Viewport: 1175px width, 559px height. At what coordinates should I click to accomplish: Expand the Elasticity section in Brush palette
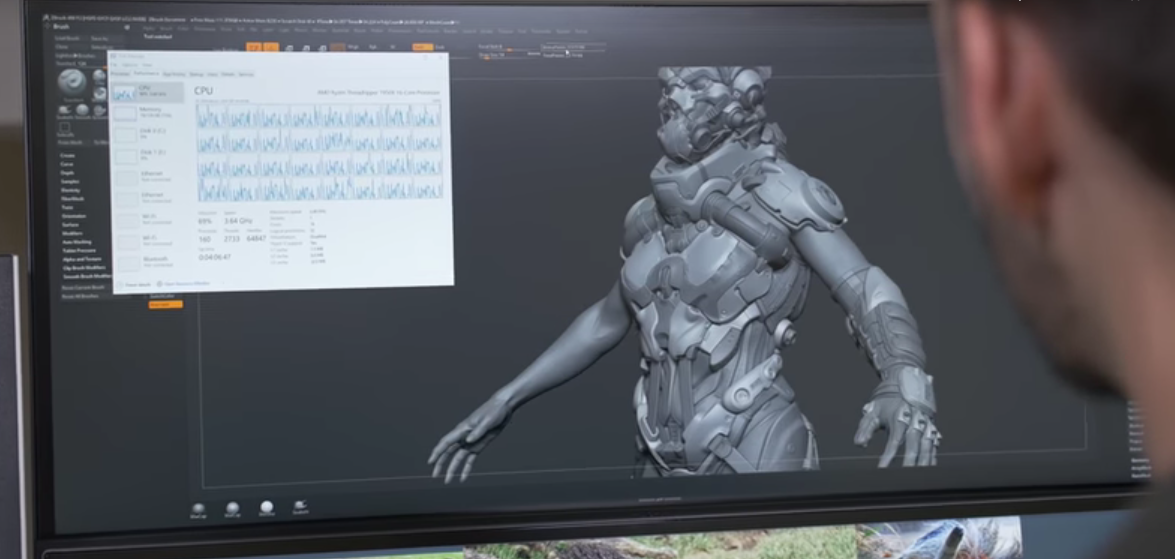pyautogui.click(x=70, y=190)
